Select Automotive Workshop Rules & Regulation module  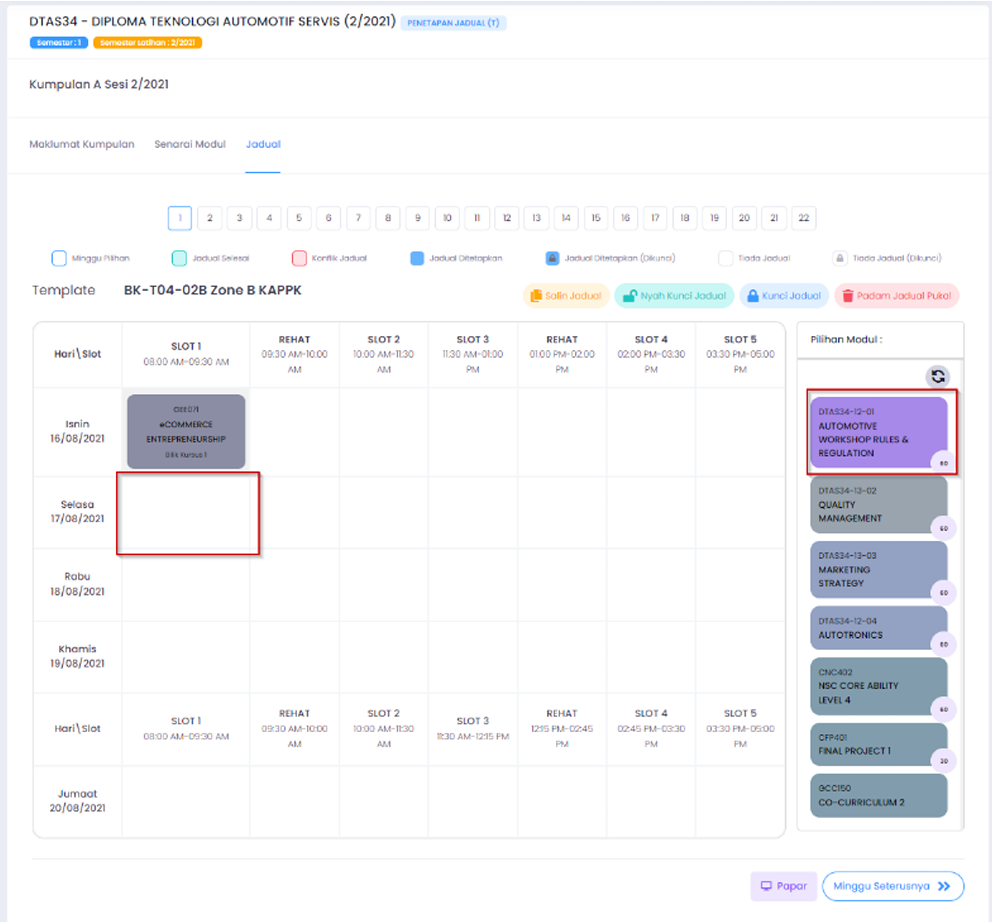click(x=877, y=434)
